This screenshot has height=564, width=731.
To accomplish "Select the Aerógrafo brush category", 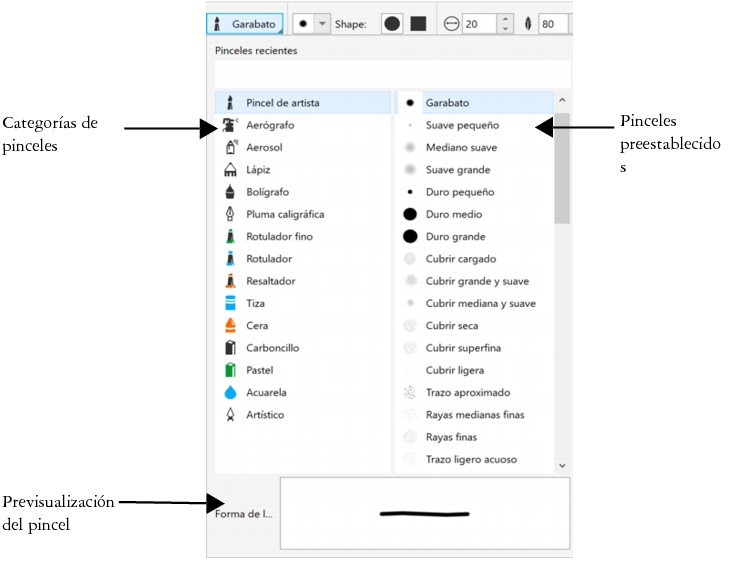I will pyautogui.click(x=270, y=125).
